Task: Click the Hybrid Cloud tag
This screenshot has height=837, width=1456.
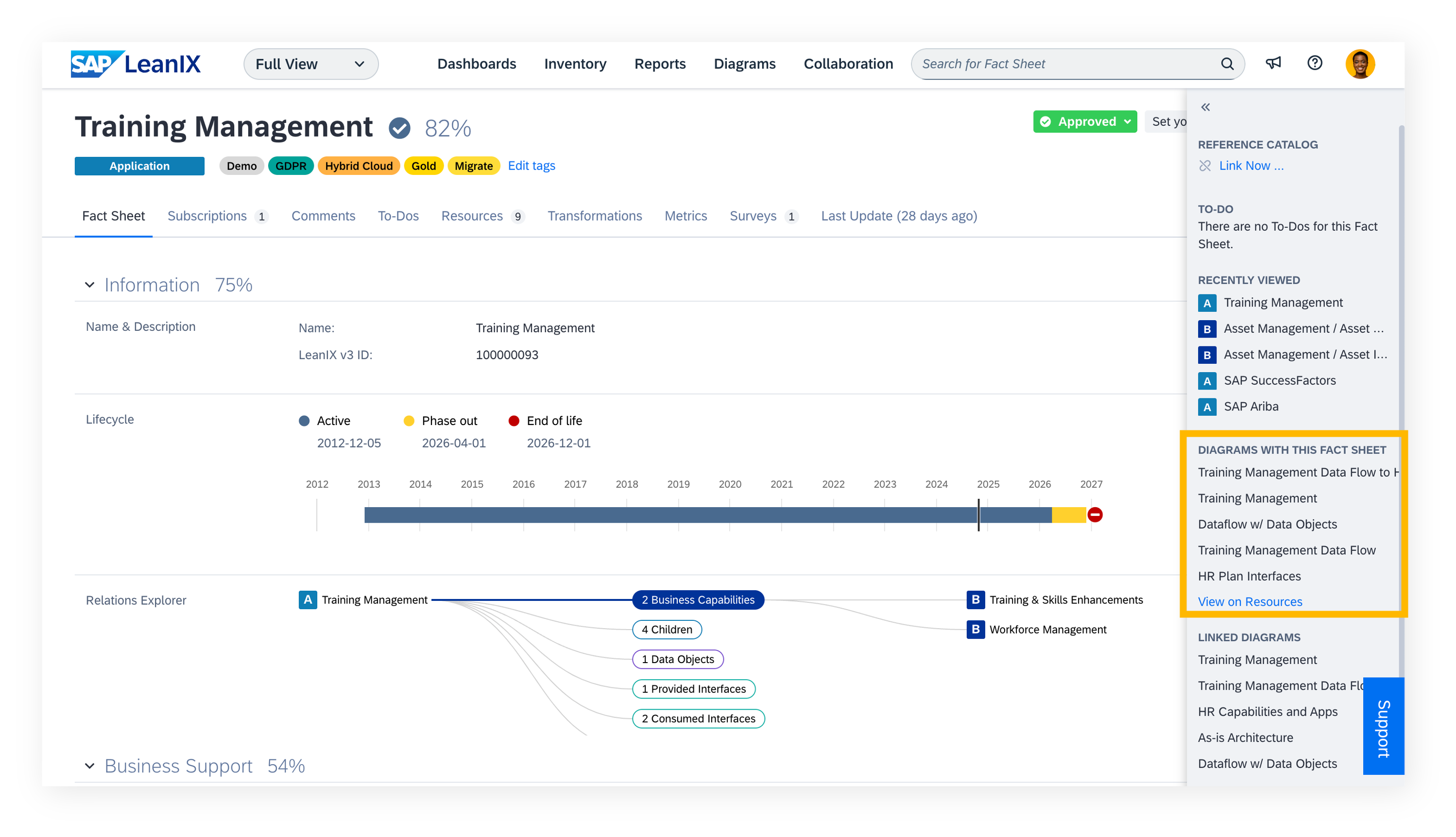Action: (359, 166)
